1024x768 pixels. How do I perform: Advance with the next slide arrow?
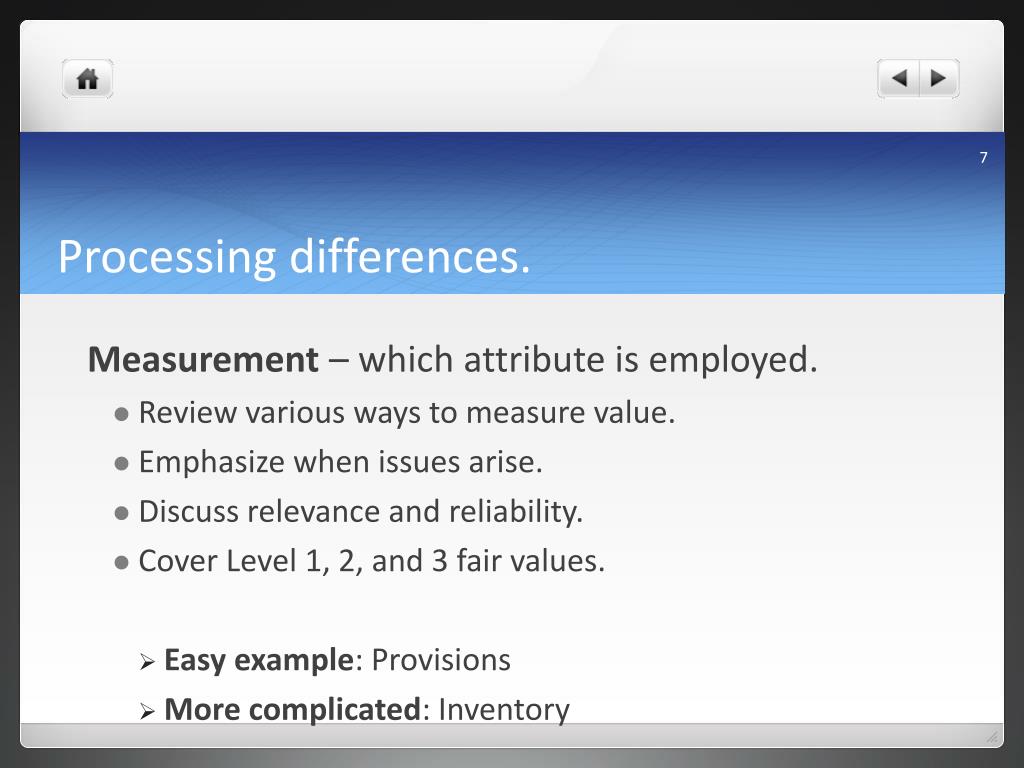tap(938, 78)
